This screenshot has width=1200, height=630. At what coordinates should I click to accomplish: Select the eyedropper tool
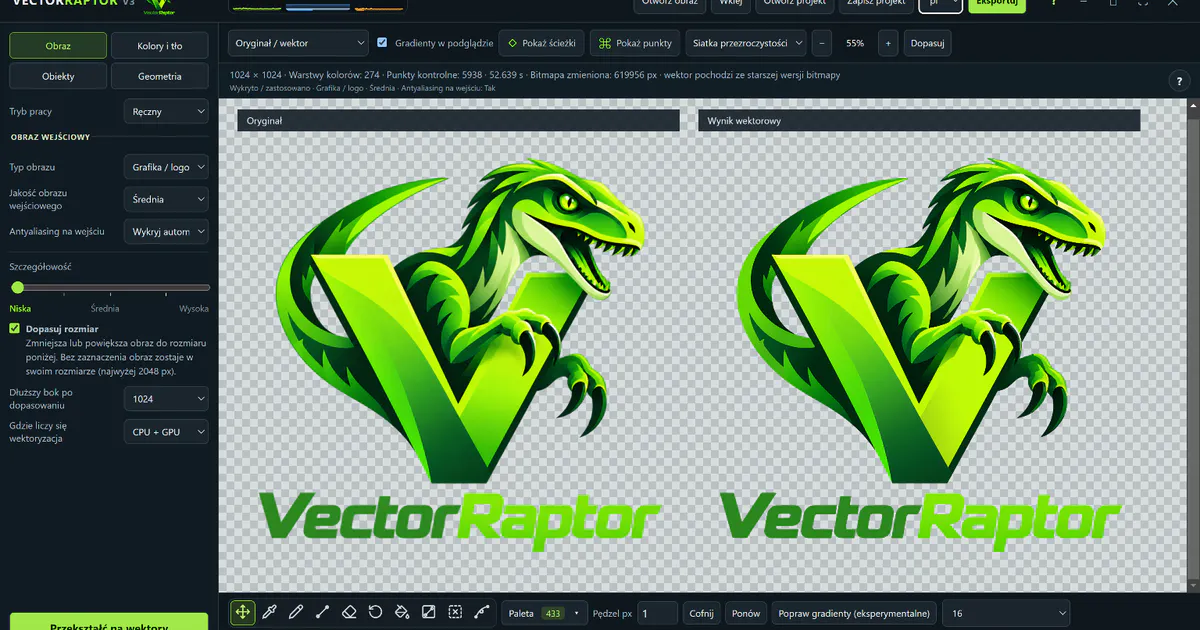(x=269, y=612)
